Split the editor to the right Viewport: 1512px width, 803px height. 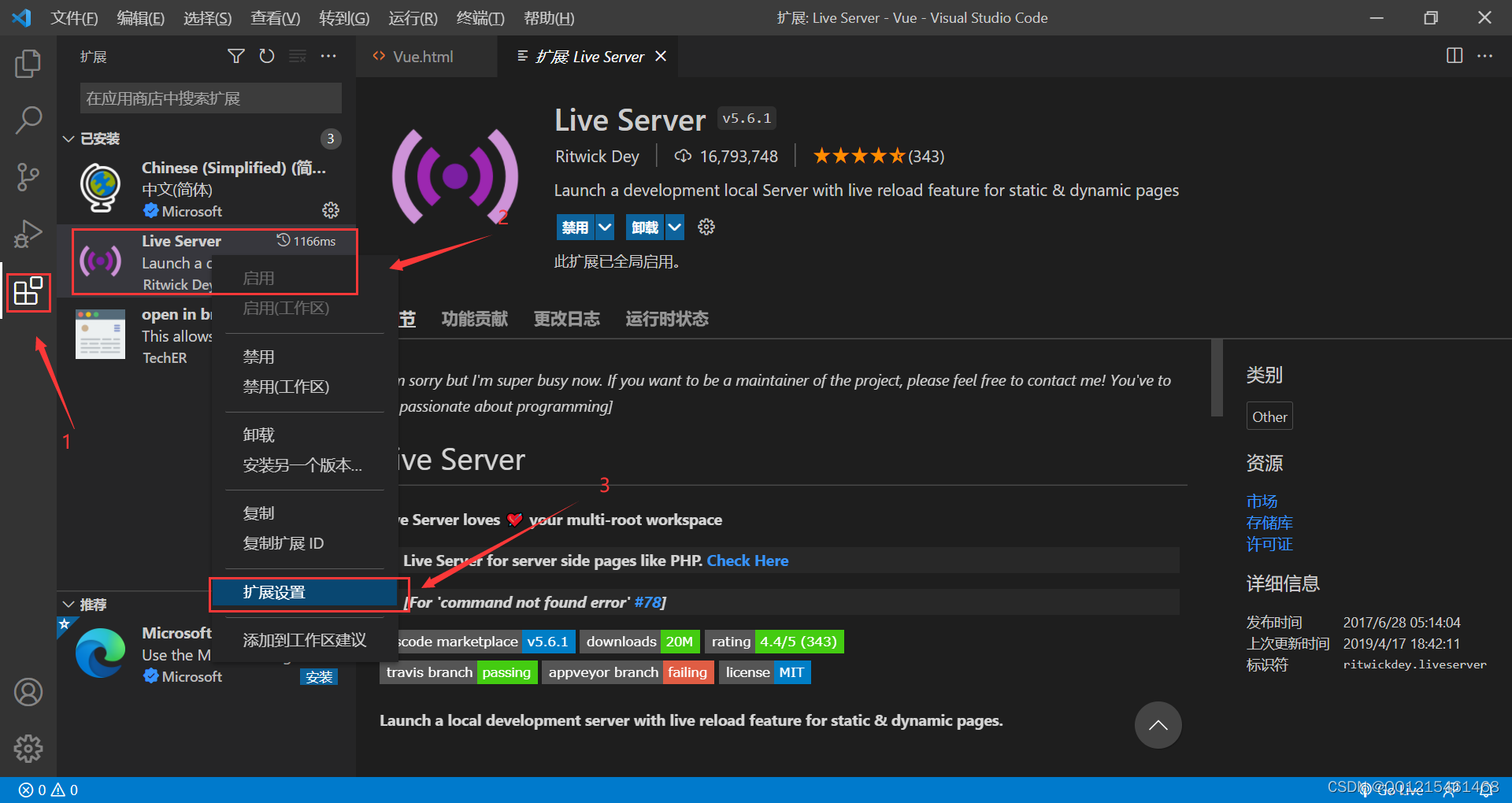coord(1455,56)
